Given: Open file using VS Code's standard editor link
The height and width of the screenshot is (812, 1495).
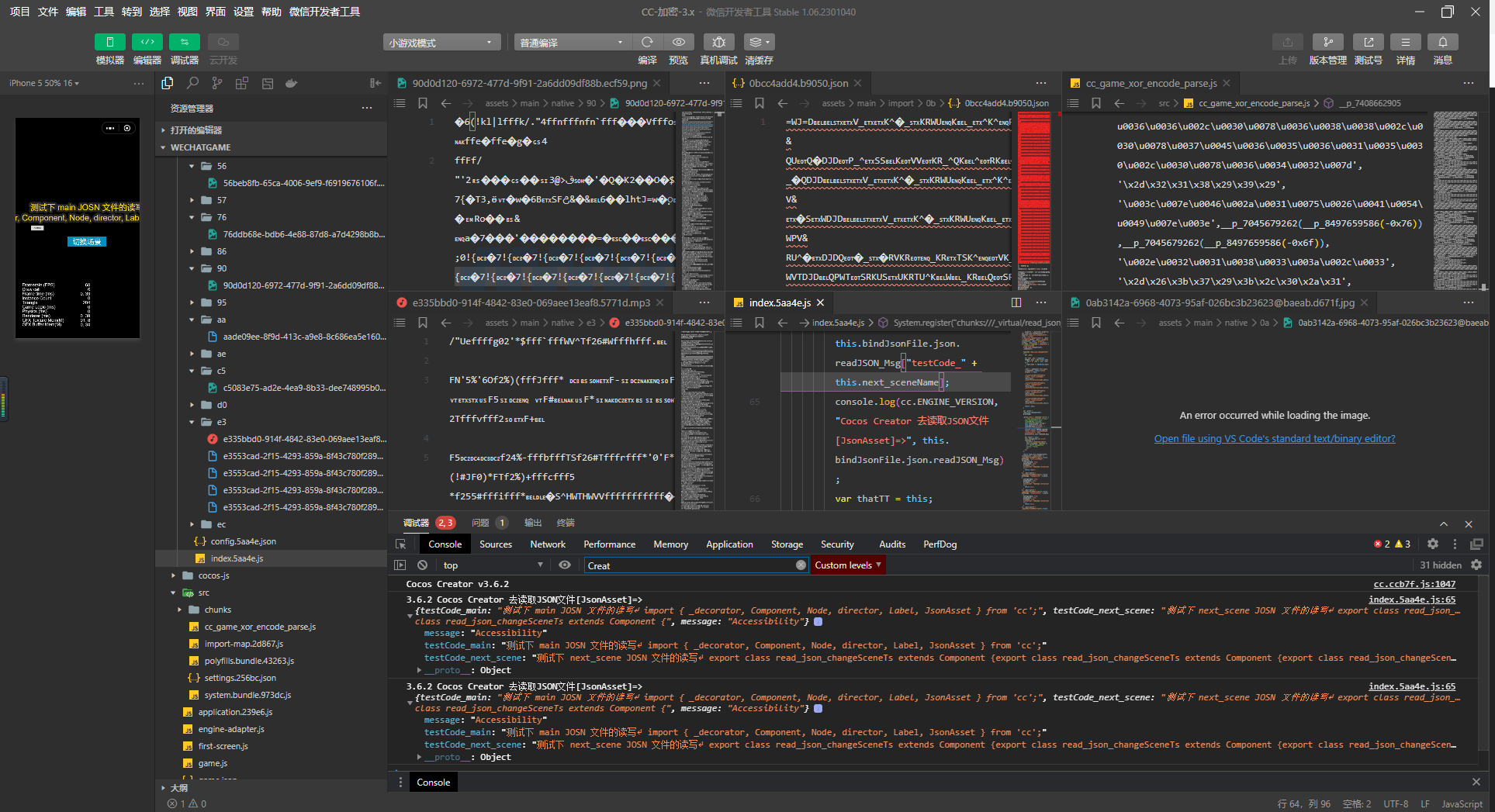Looking at the screenshot, I should tap(1275, 439).
